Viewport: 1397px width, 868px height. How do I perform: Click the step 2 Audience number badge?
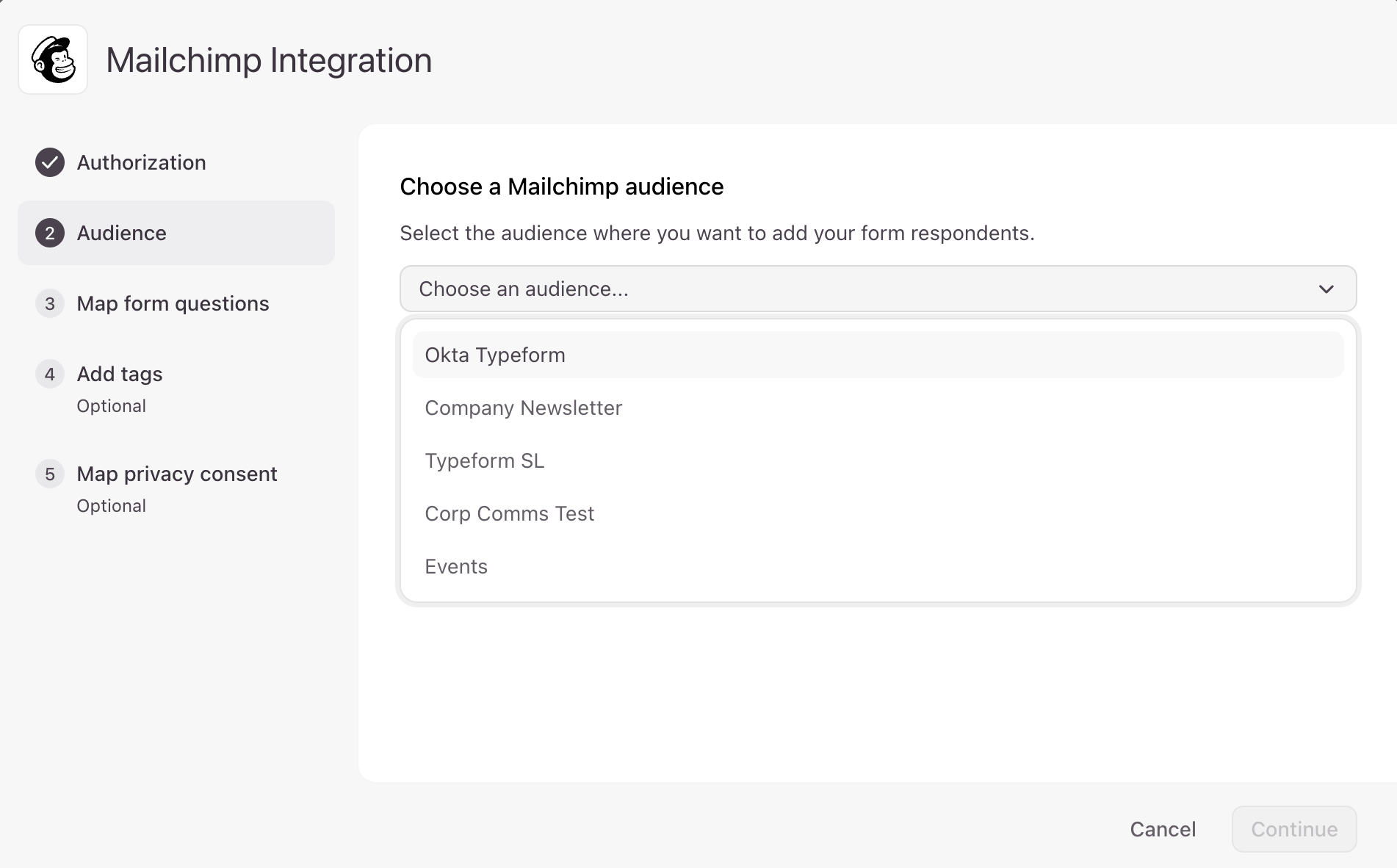(50, 233)
